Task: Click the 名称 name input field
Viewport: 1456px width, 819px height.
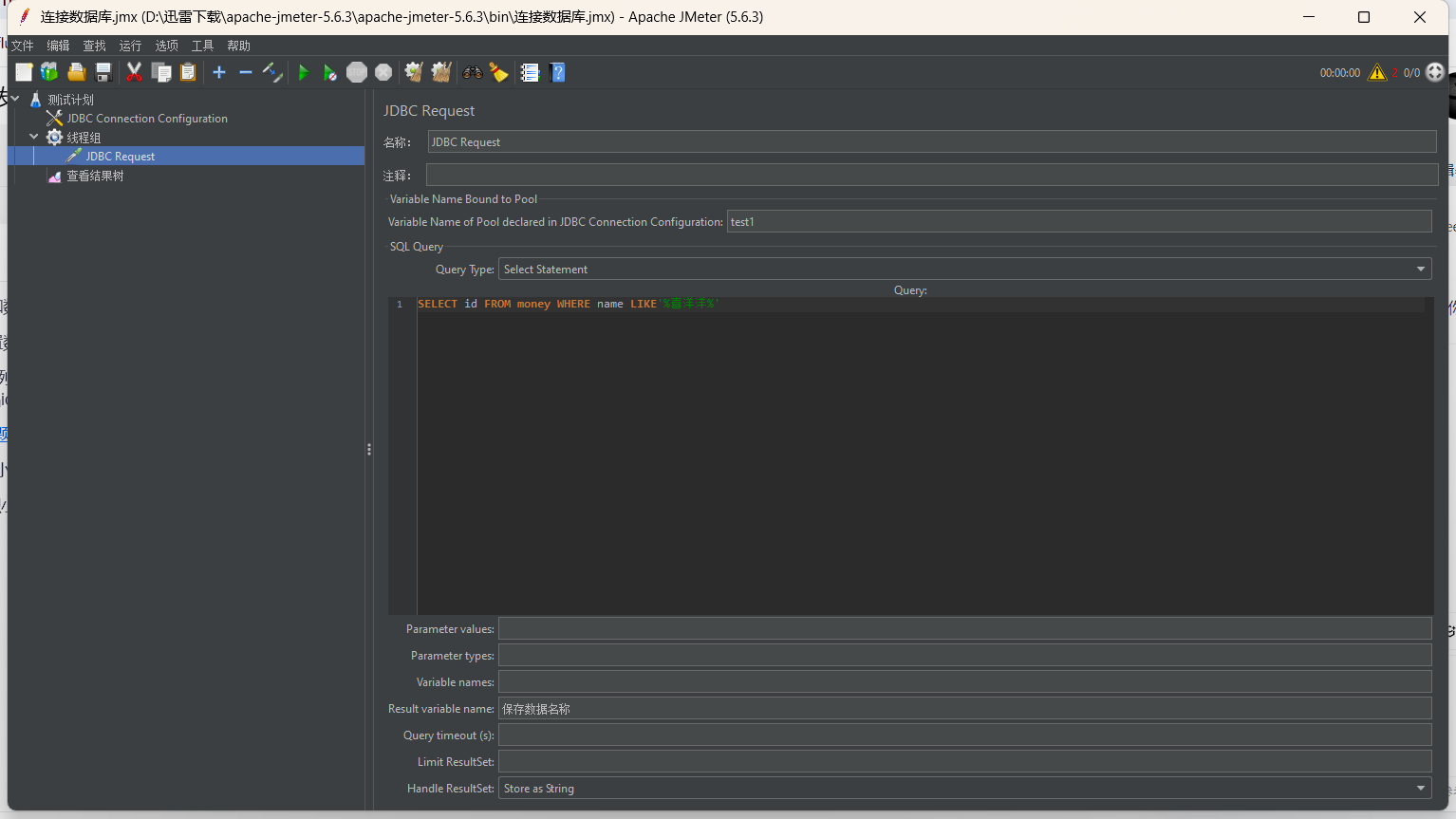Action: pos(932,142)
